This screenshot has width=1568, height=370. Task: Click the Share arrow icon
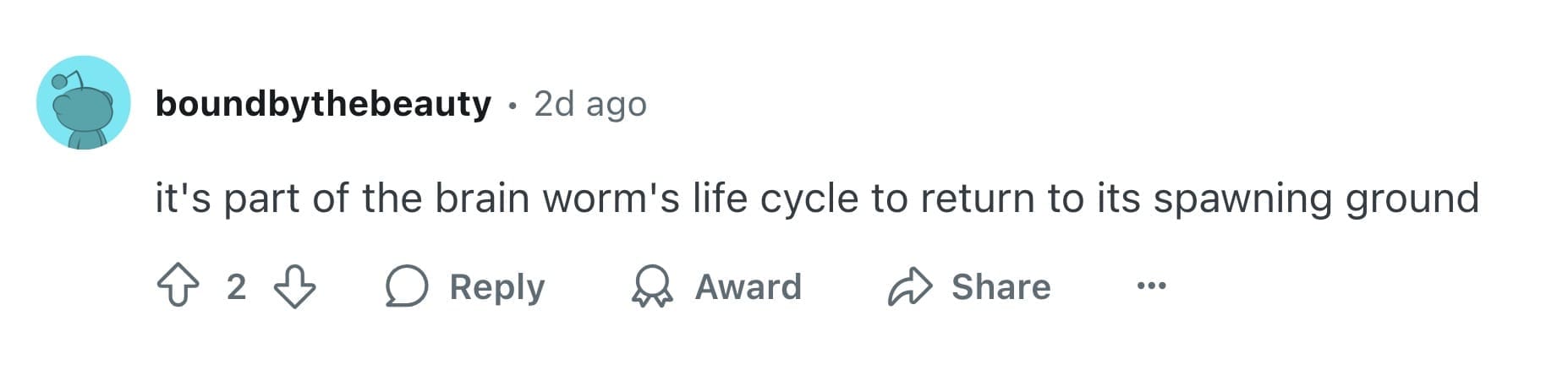(909, 286)
